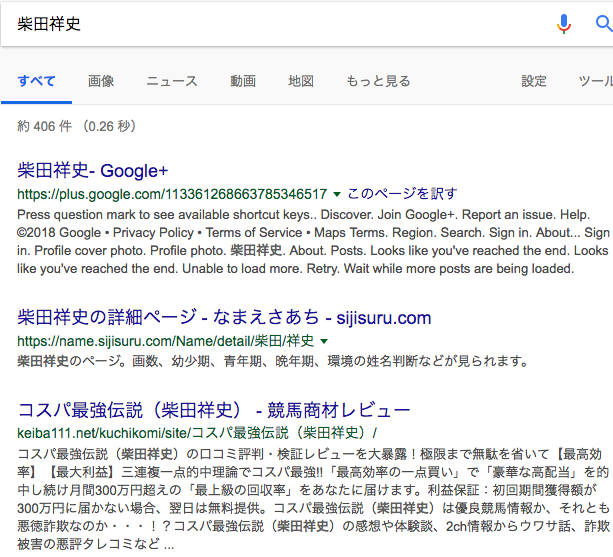Switch to the 動画 tab
This screenshot has height=557, width=613.
click(243, 81)
